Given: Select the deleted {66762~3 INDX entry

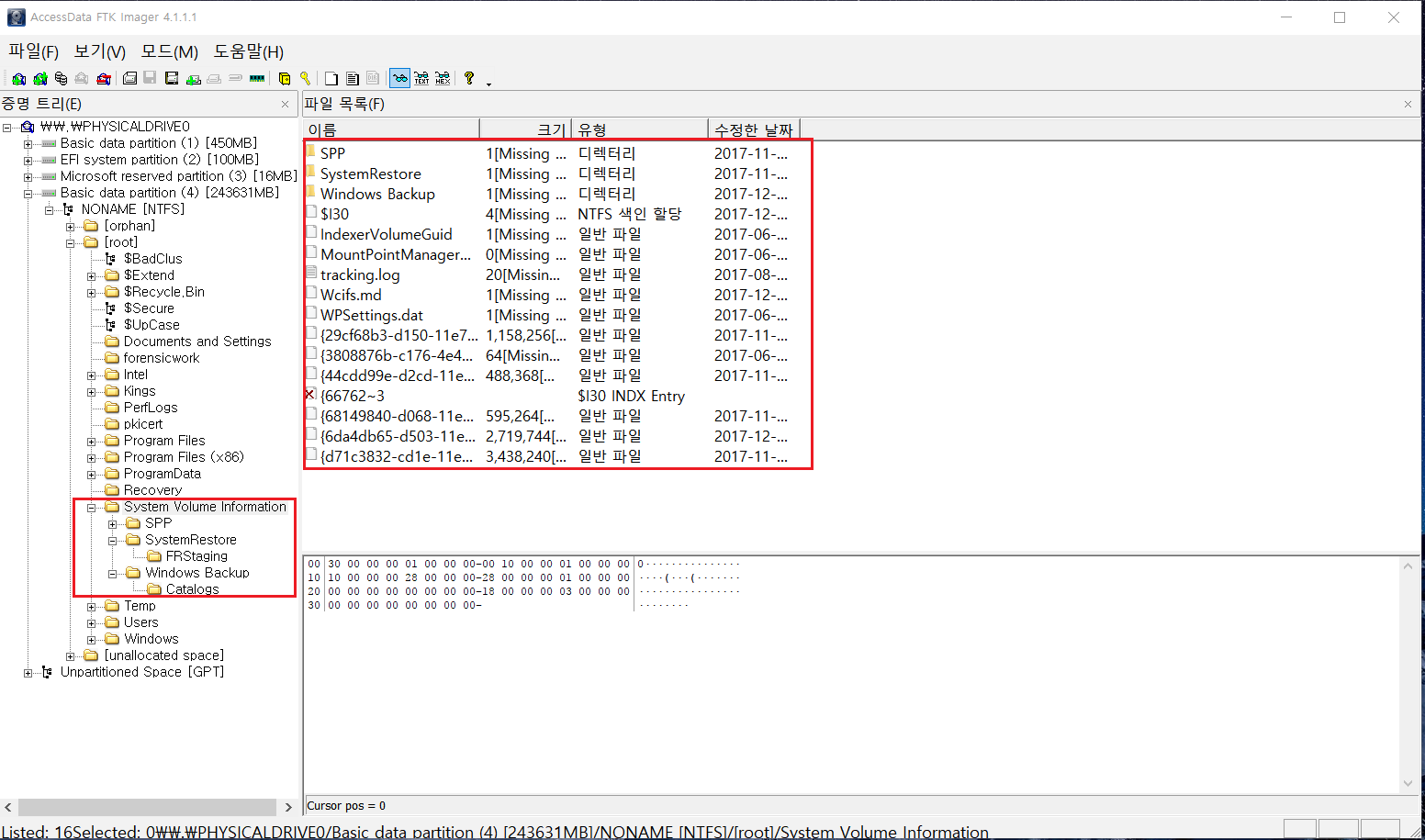Looking at the screenshot, I should tap(352, 396).
